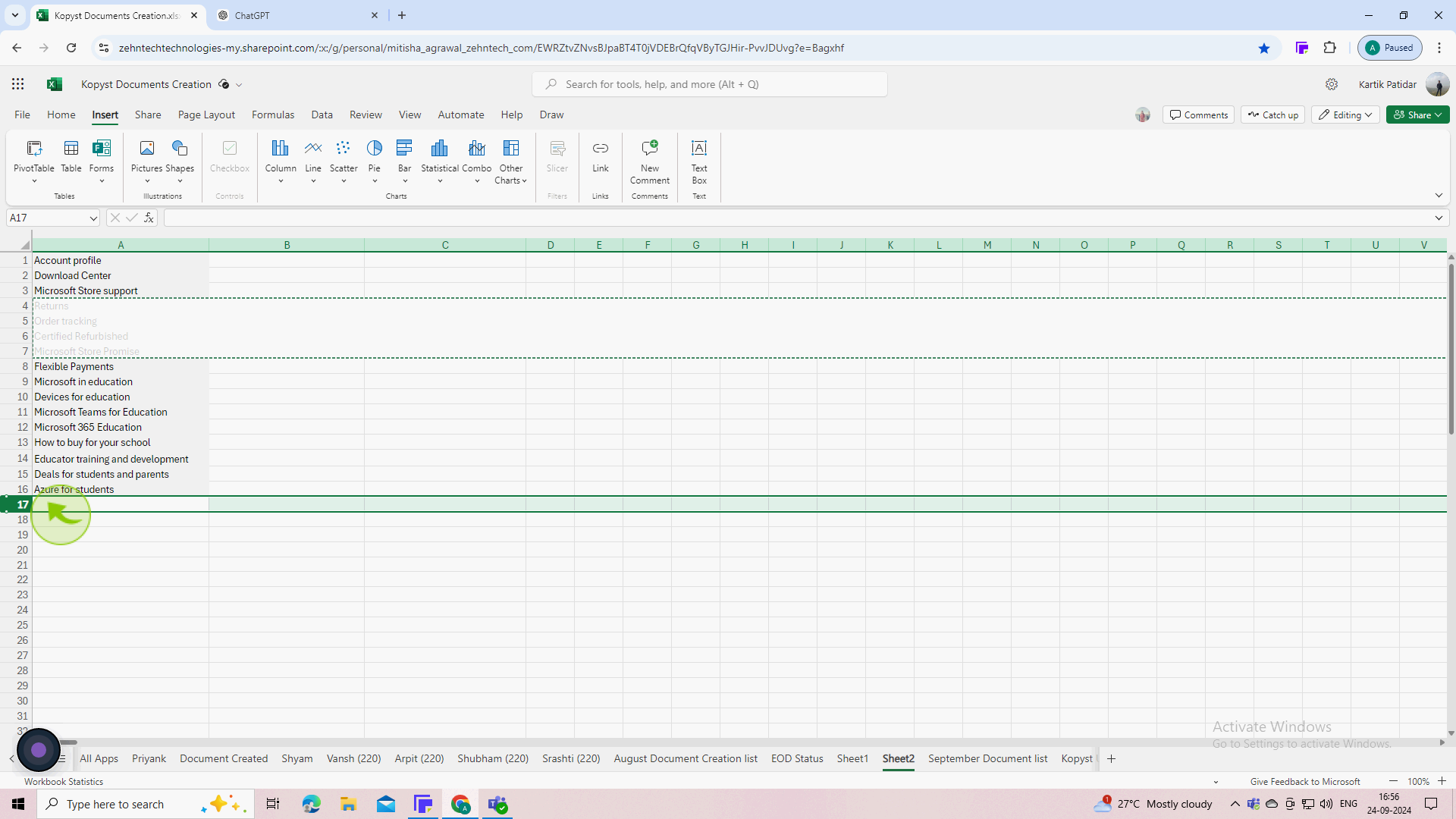
Task: Insert Pictures from Illustrations group
Action: point(147,161)
